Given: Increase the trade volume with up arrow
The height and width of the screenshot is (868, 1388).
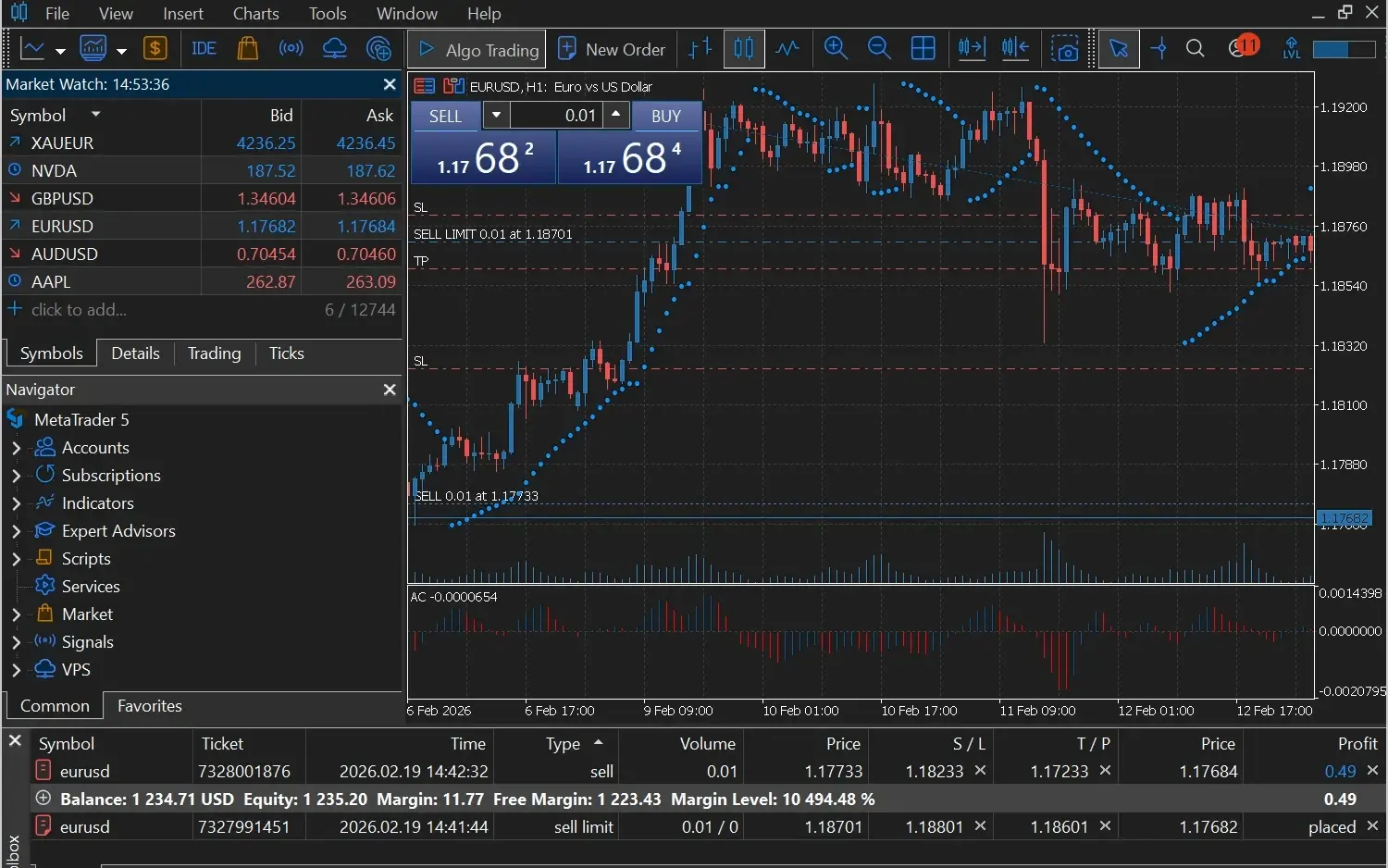Looking at the screenshot, I should pos(616,115).
